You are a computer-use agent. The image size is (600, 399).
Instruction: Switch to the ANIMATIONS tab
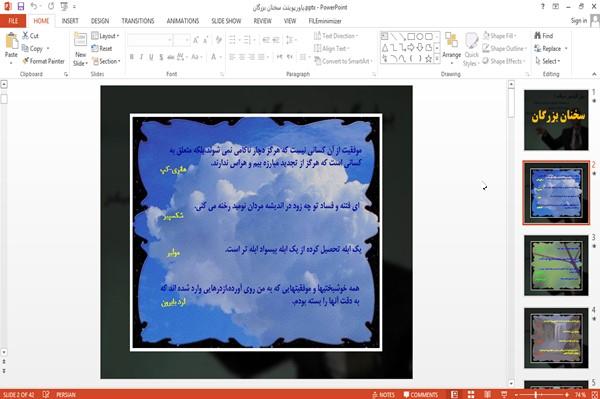click(x=183, y=21)
